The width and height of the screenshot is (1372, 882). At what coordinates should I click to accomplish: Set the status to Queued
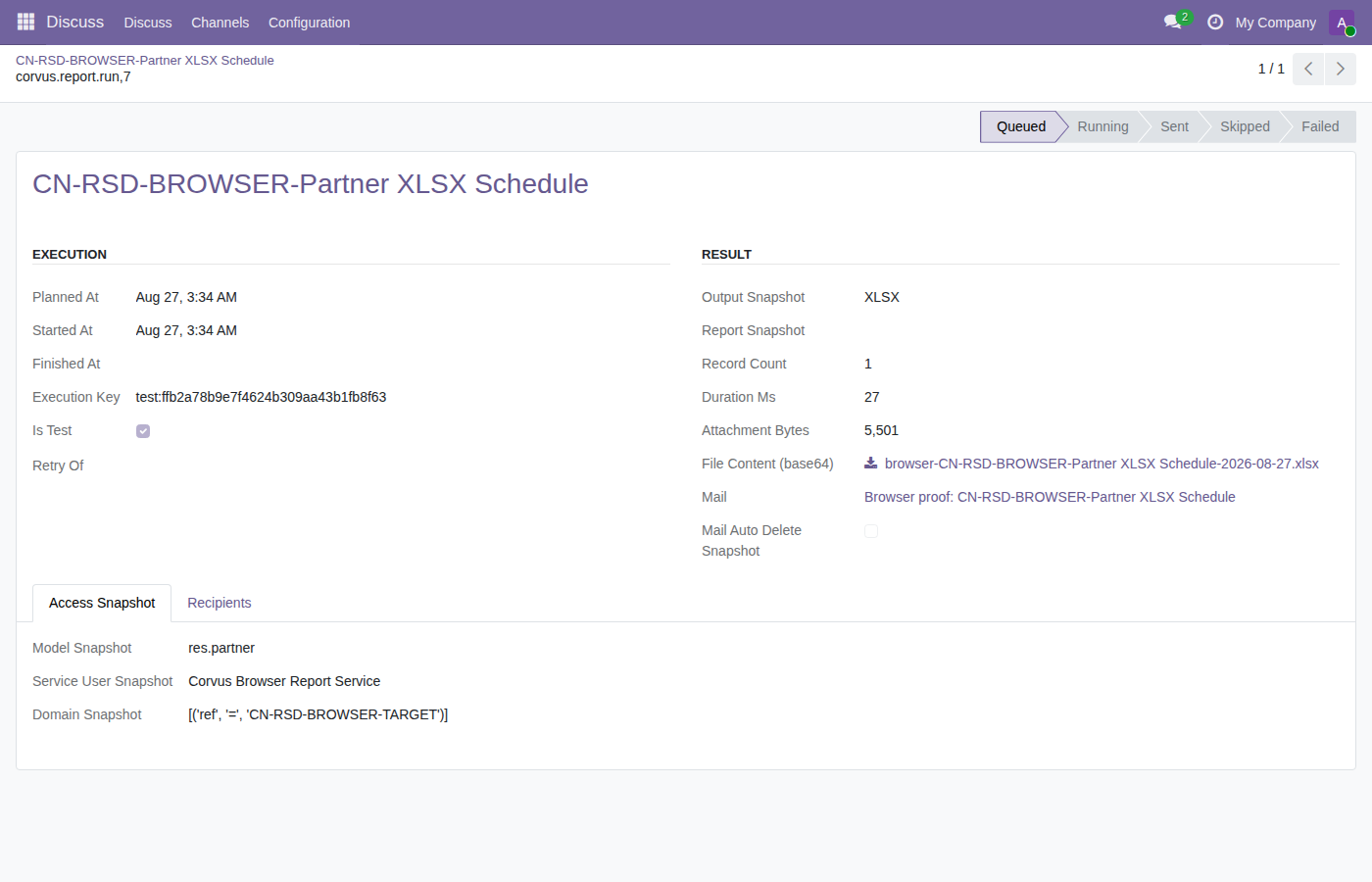[1021, 126]
